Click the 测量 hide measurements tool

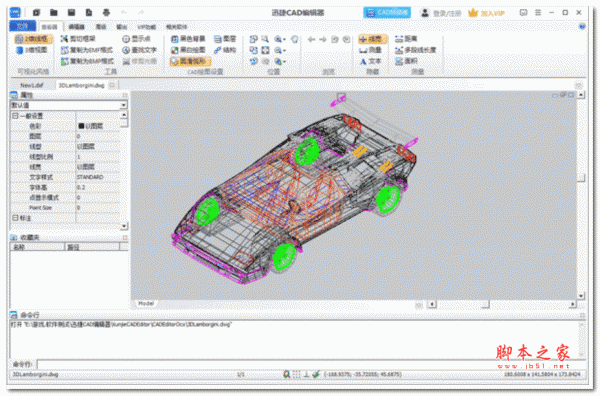[x=370, y=50]
